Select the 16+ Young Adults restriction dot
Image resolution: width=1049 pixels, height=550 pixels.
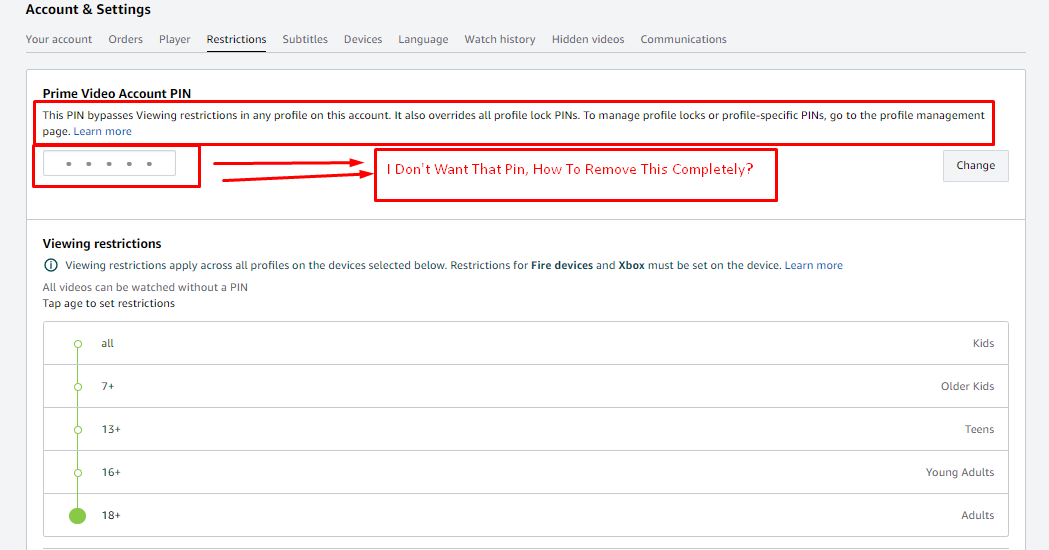tap(78, 473)
